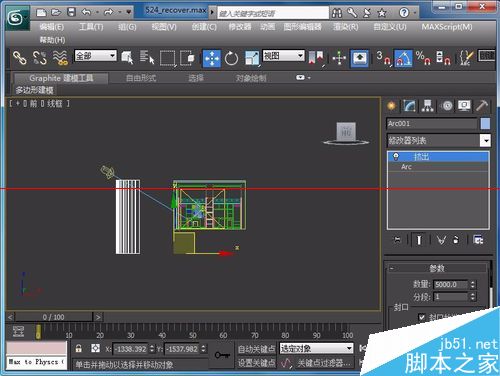Switch to the 自由形式 ribbon tab
Screen dimensions: 500x376
[141, 78]
